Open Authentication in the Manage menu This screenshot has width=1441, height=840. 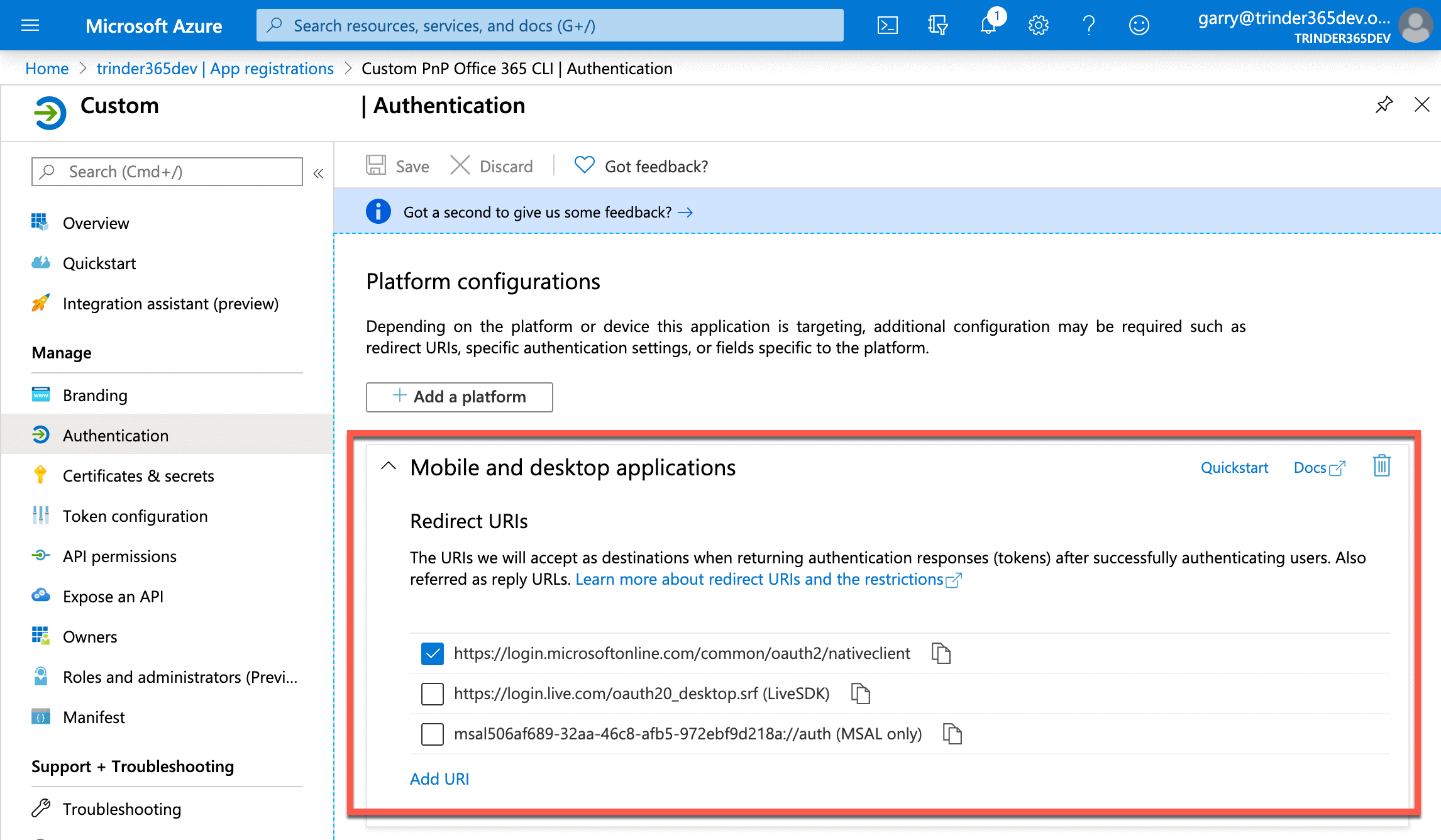(167, 435)
